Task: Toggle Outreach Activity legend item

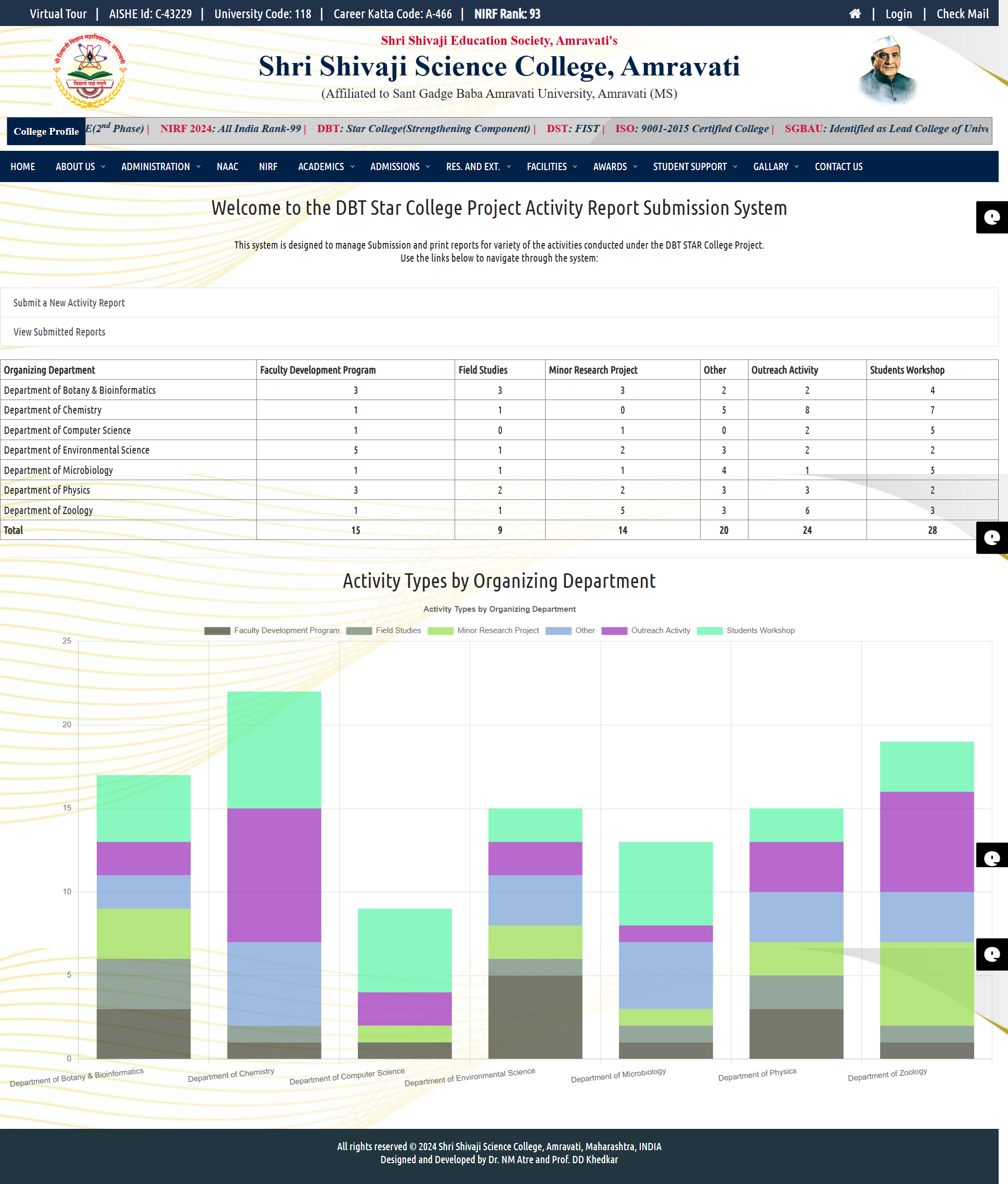Action: pos(647,631)
